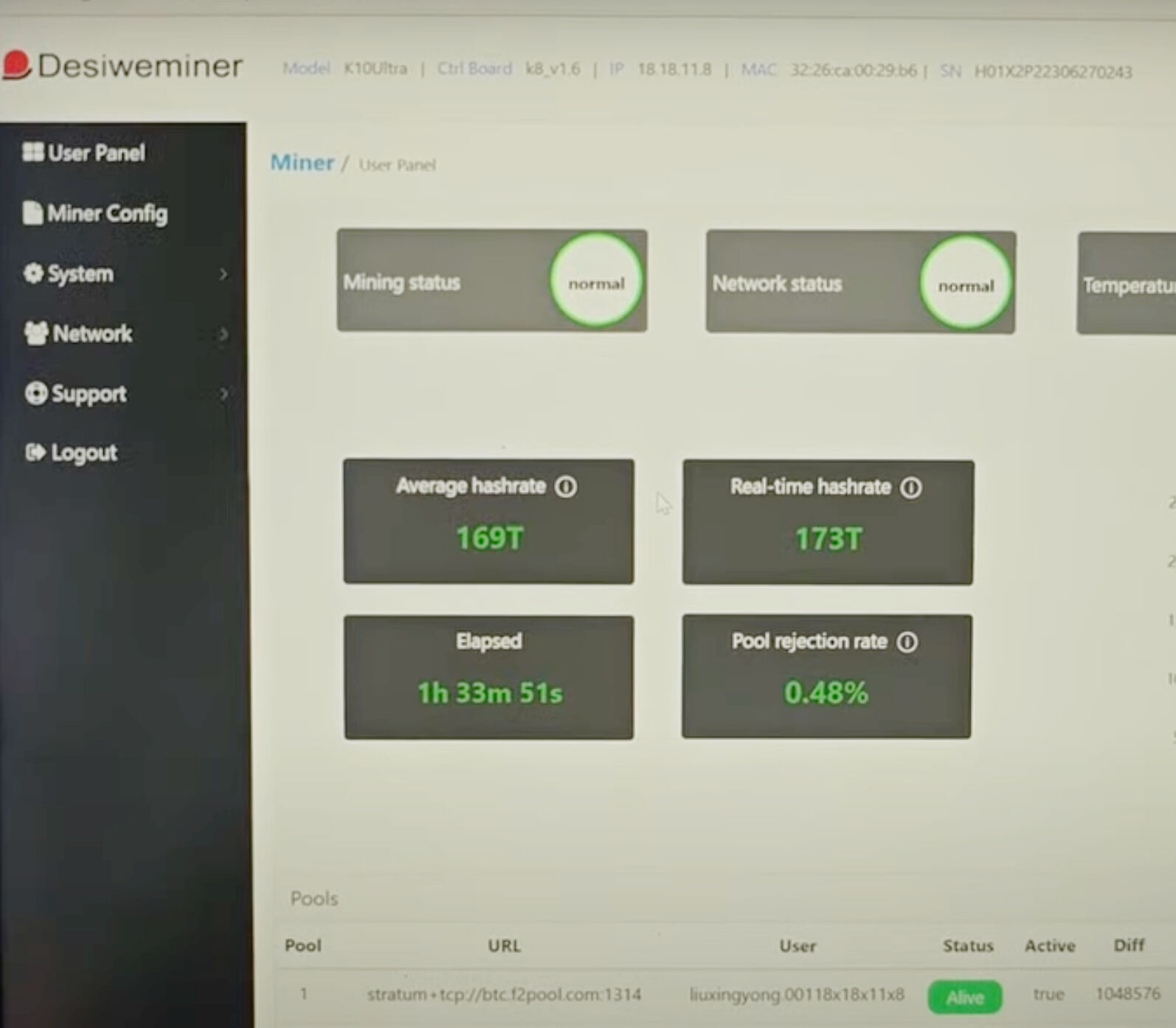1176x1028 pixels.
Task: Click the green Alive status badge
Action: (964, 997)
